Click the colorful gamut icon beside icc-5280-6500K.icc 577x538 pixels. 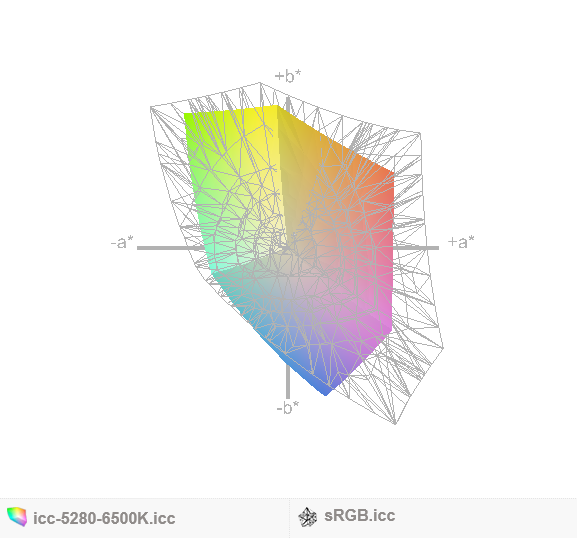coord(17,517)
